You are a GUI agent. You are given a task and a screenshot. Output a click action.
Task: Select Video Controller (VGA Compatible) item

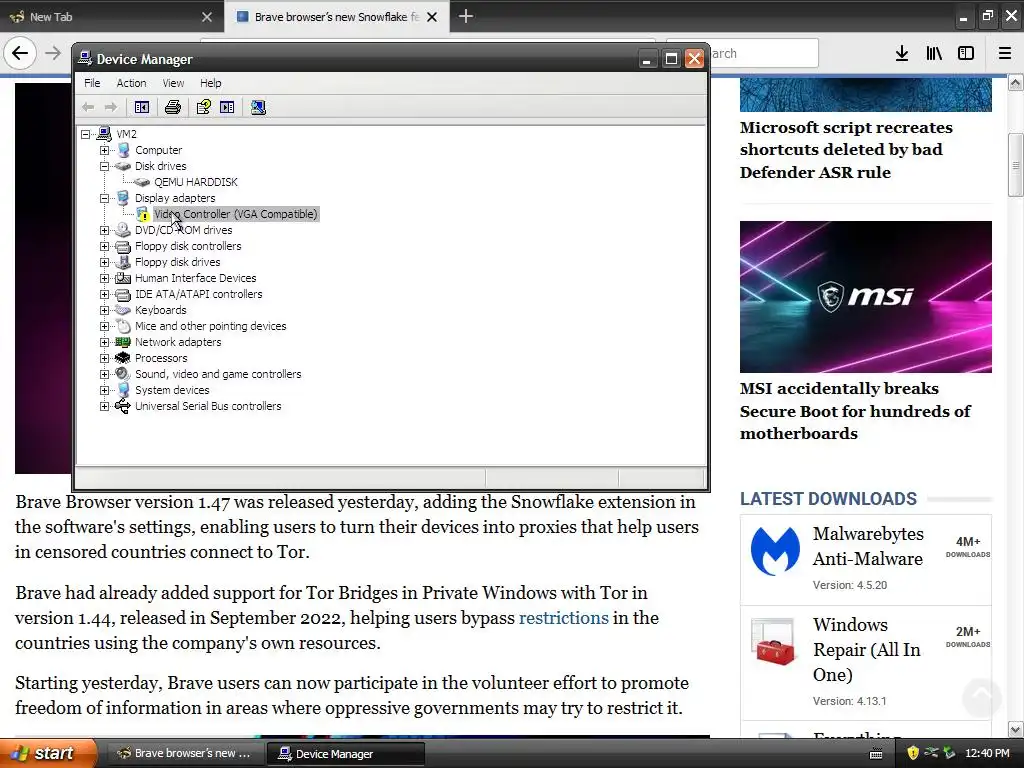click(236, 214)
